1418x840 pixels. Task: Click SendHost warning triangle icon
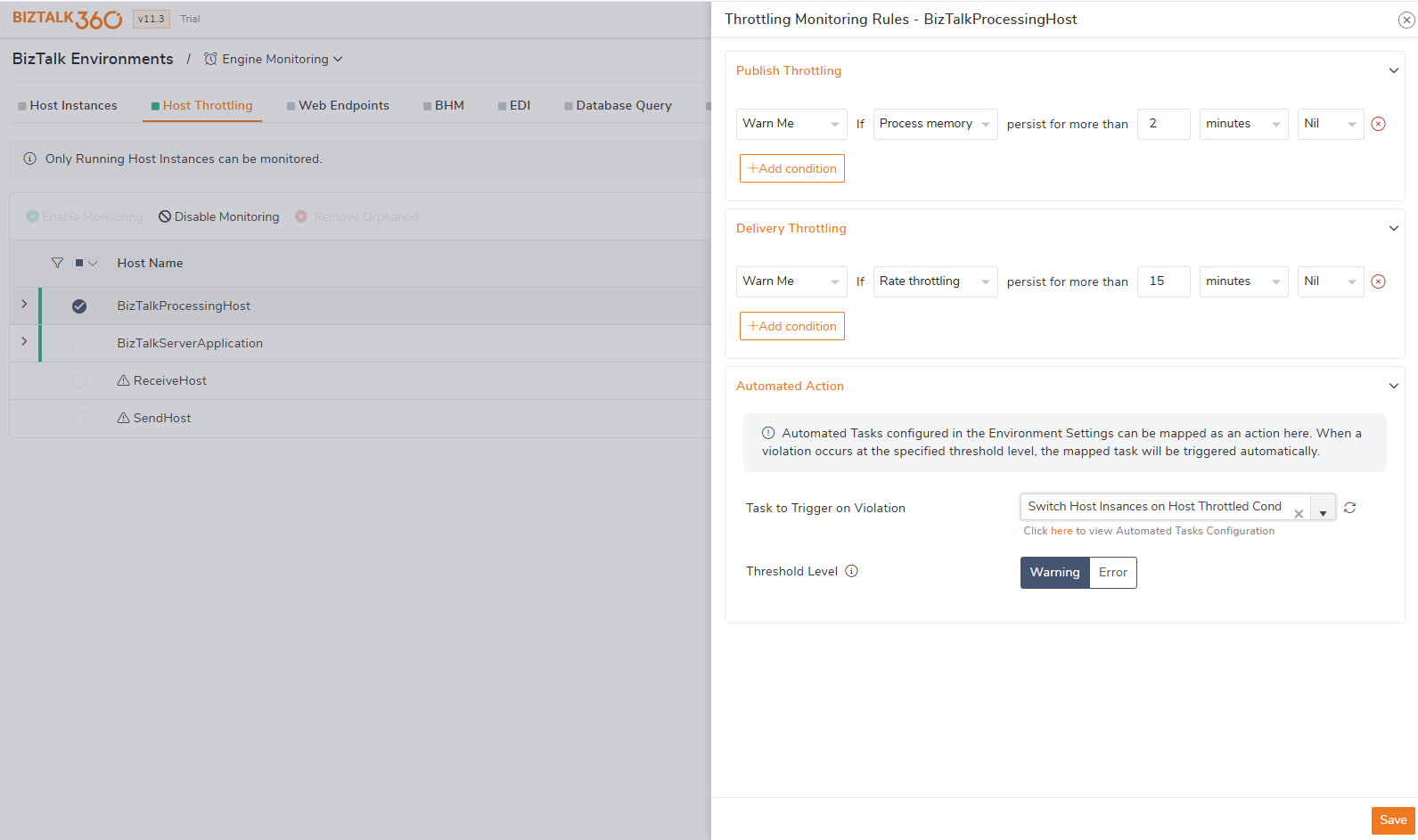coord(124,418)
